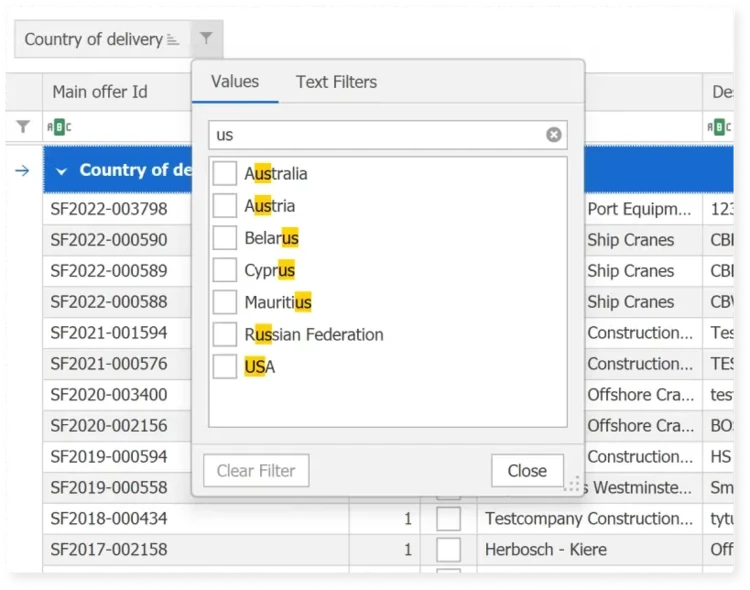
Task: Click the funnel icon in the filter row
Action: pos(23,127)
